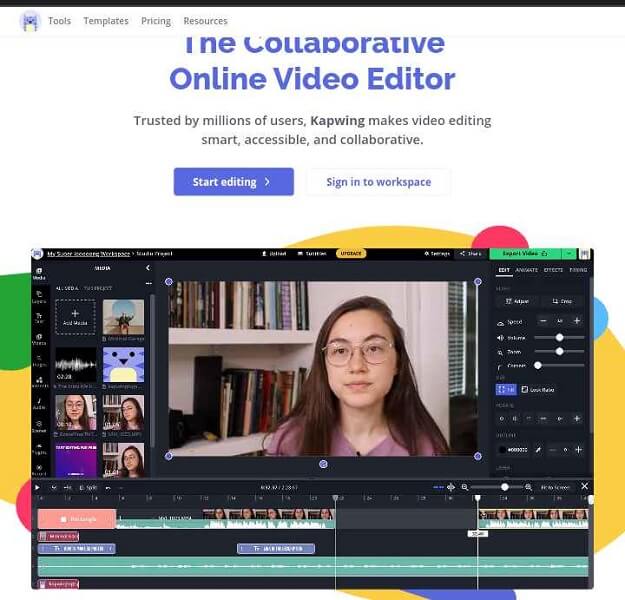Click Fit to Screen in the timeline
625x600 pixels.
click(555, 487)
